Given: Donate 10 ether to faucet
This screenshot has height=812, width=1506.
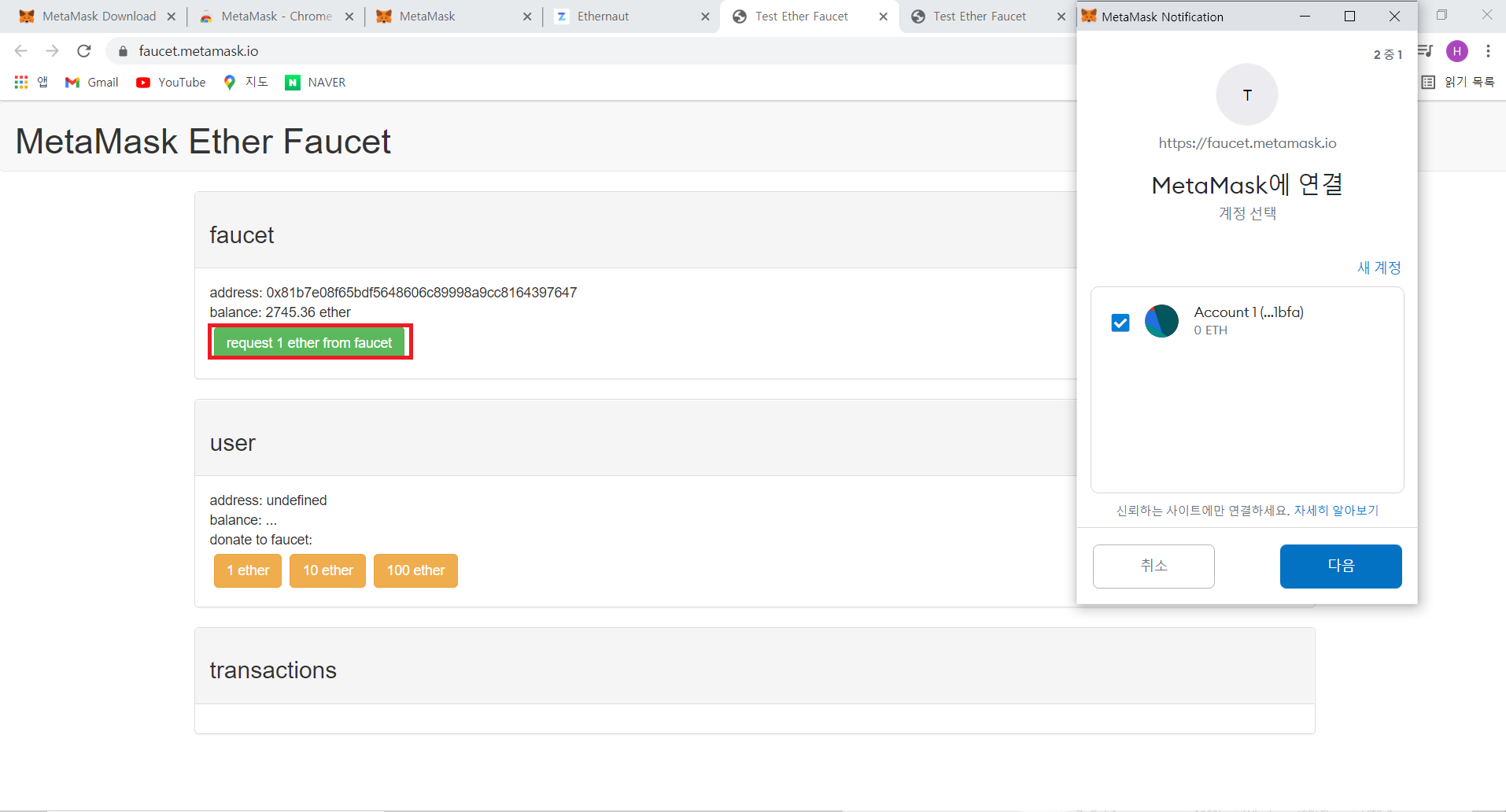Looking at the screenshot, I should click(x=328, y=570).
